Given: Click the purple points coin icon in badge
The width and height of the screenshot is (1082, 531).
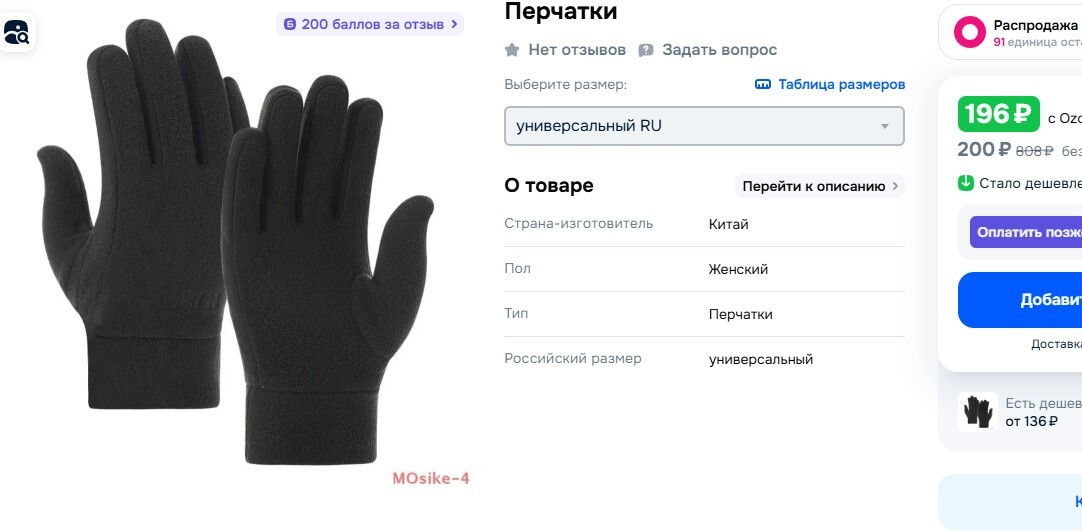Looking at the screenshot, I should (x=291, y=24).
